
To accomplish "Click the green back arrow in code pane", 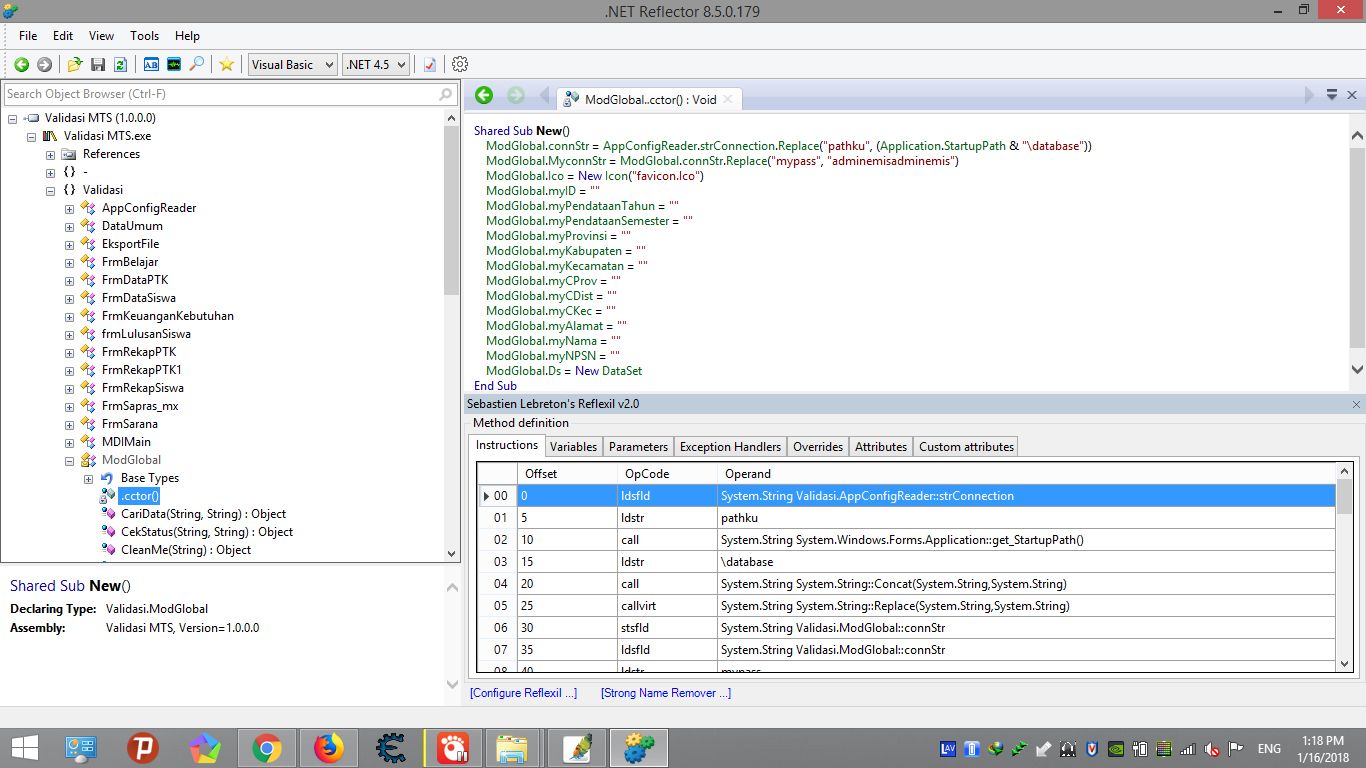I will [484, 95].
